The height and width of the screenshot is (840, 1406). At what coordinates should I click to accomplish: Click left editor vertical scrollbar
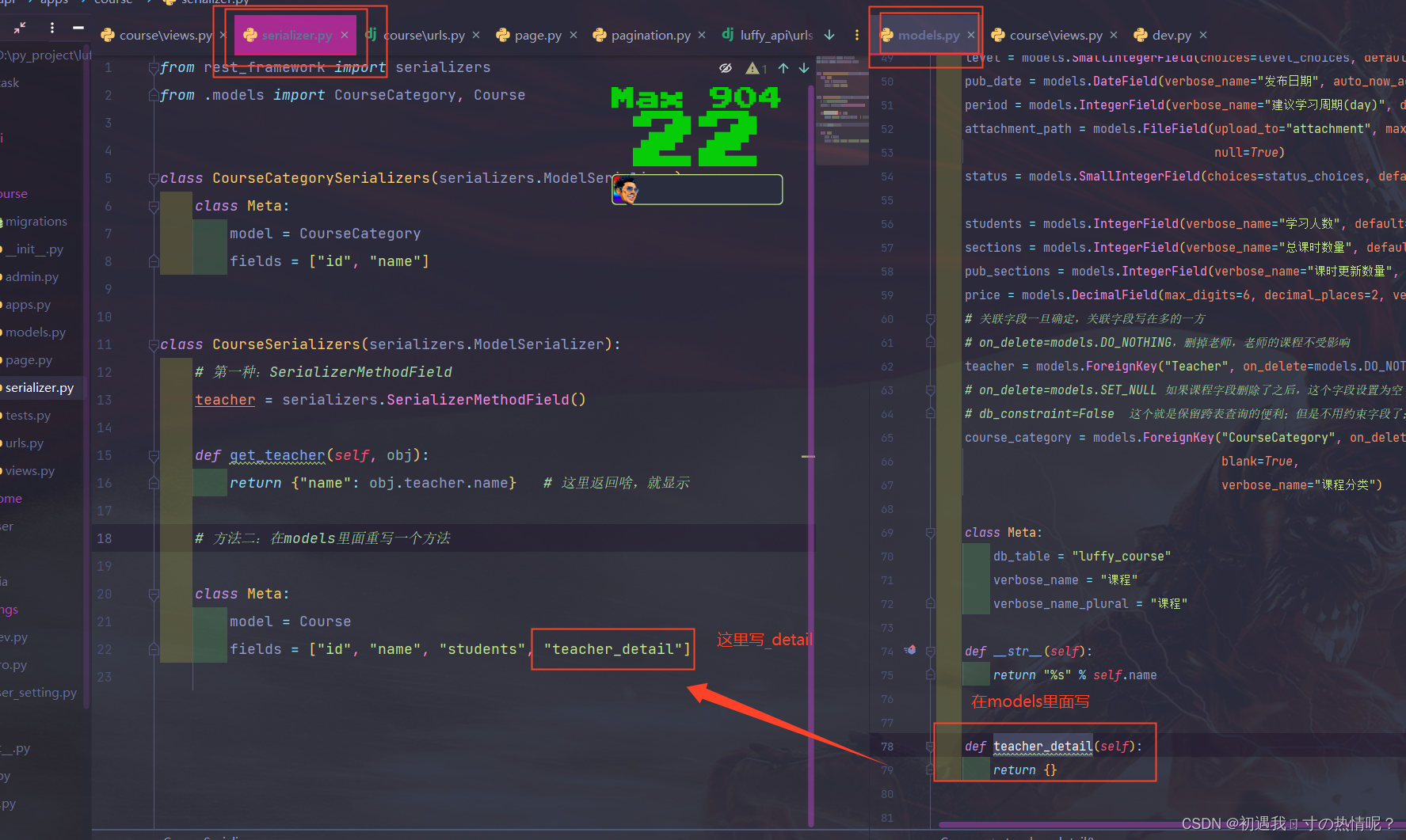811,455
